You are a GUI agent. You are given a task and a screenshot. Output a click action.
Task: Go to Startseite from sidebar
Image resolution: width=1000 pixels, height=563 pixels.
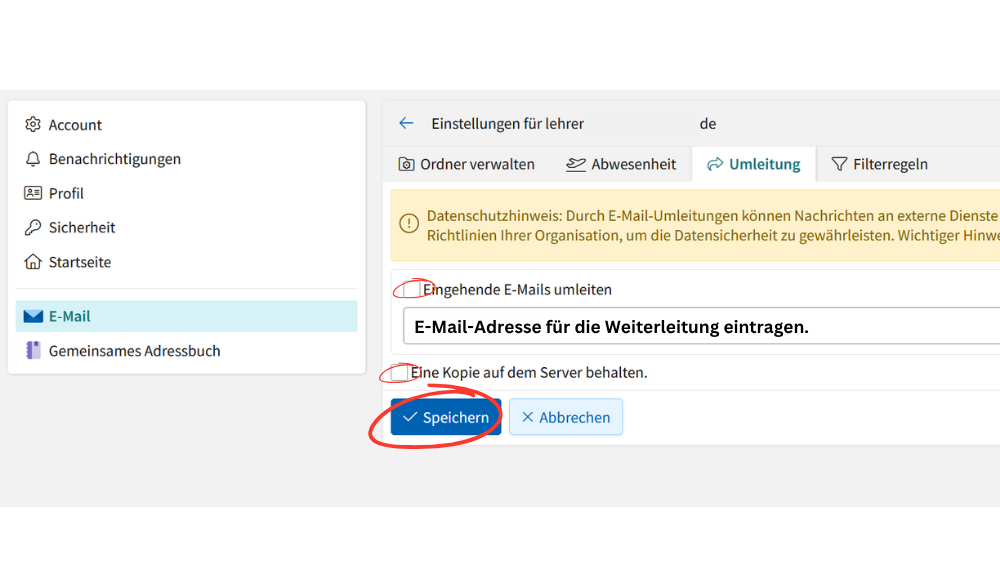tap(186, 262)
